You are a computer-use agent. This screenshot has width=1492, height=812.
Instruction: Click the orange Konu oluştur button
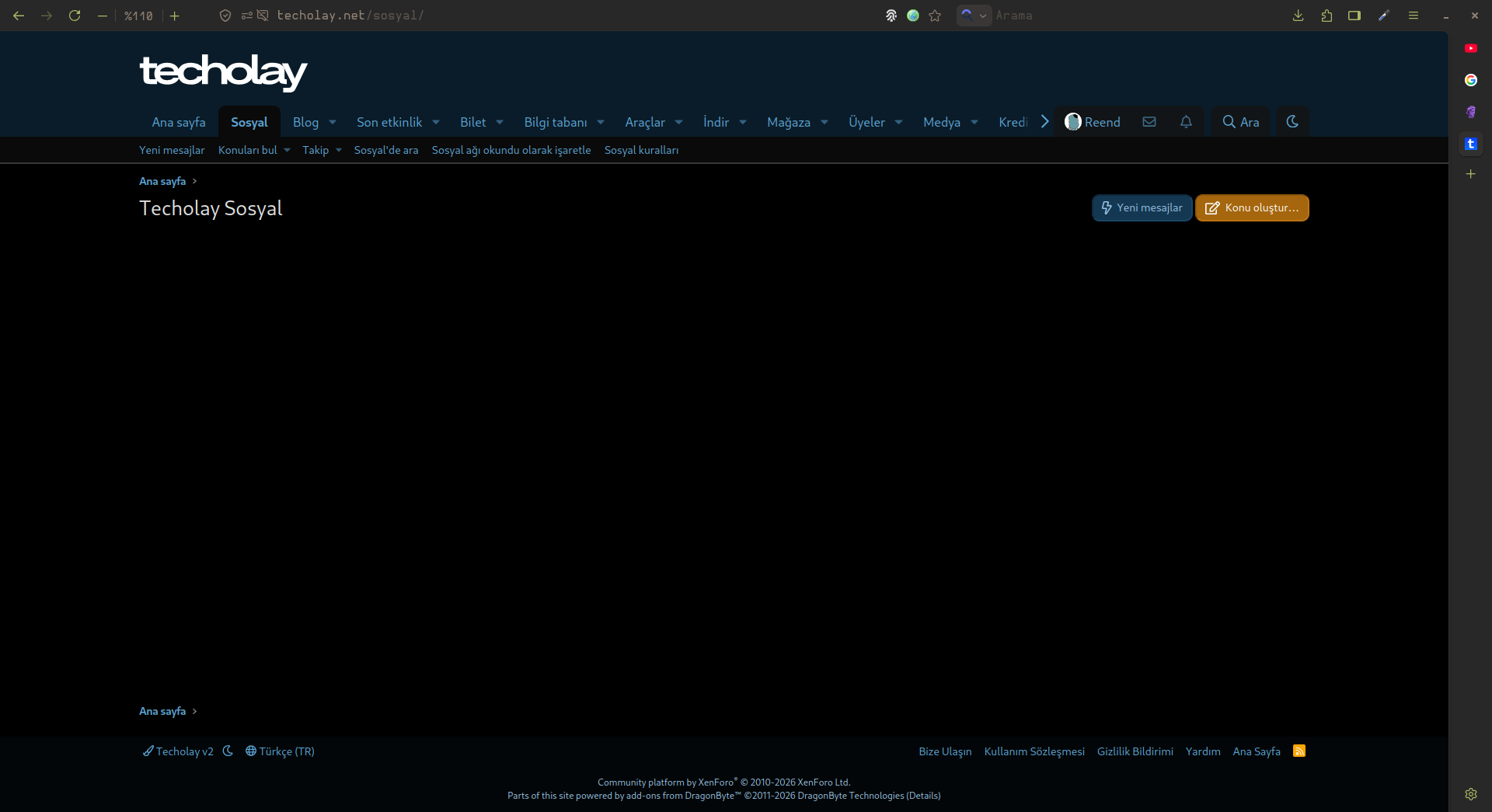(x=1252, y=207)
